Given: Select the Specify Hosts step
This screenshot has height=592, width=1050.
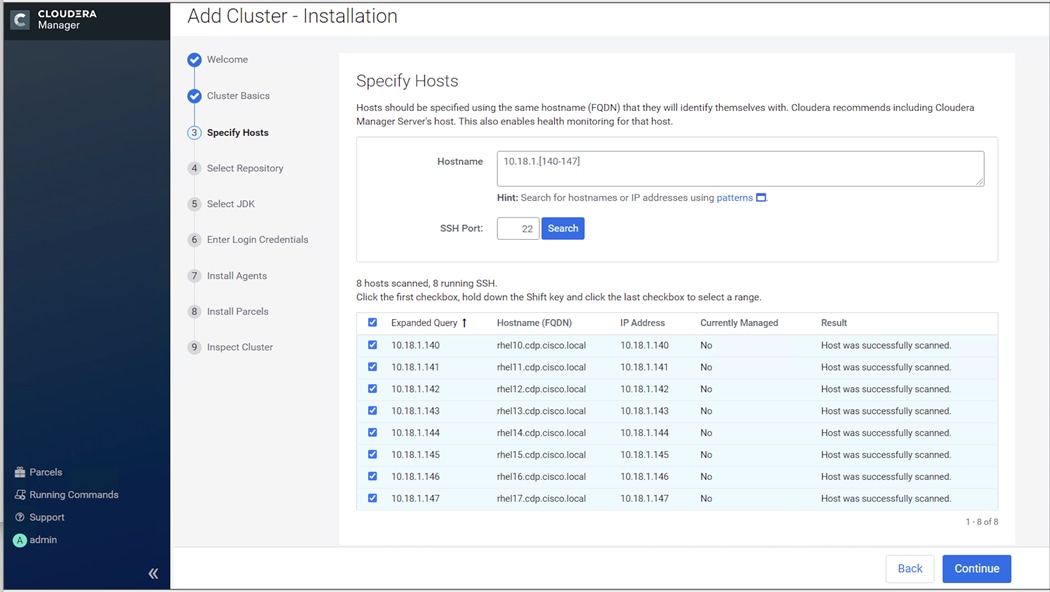Looking at the screenshot, I should click(238, 133).
